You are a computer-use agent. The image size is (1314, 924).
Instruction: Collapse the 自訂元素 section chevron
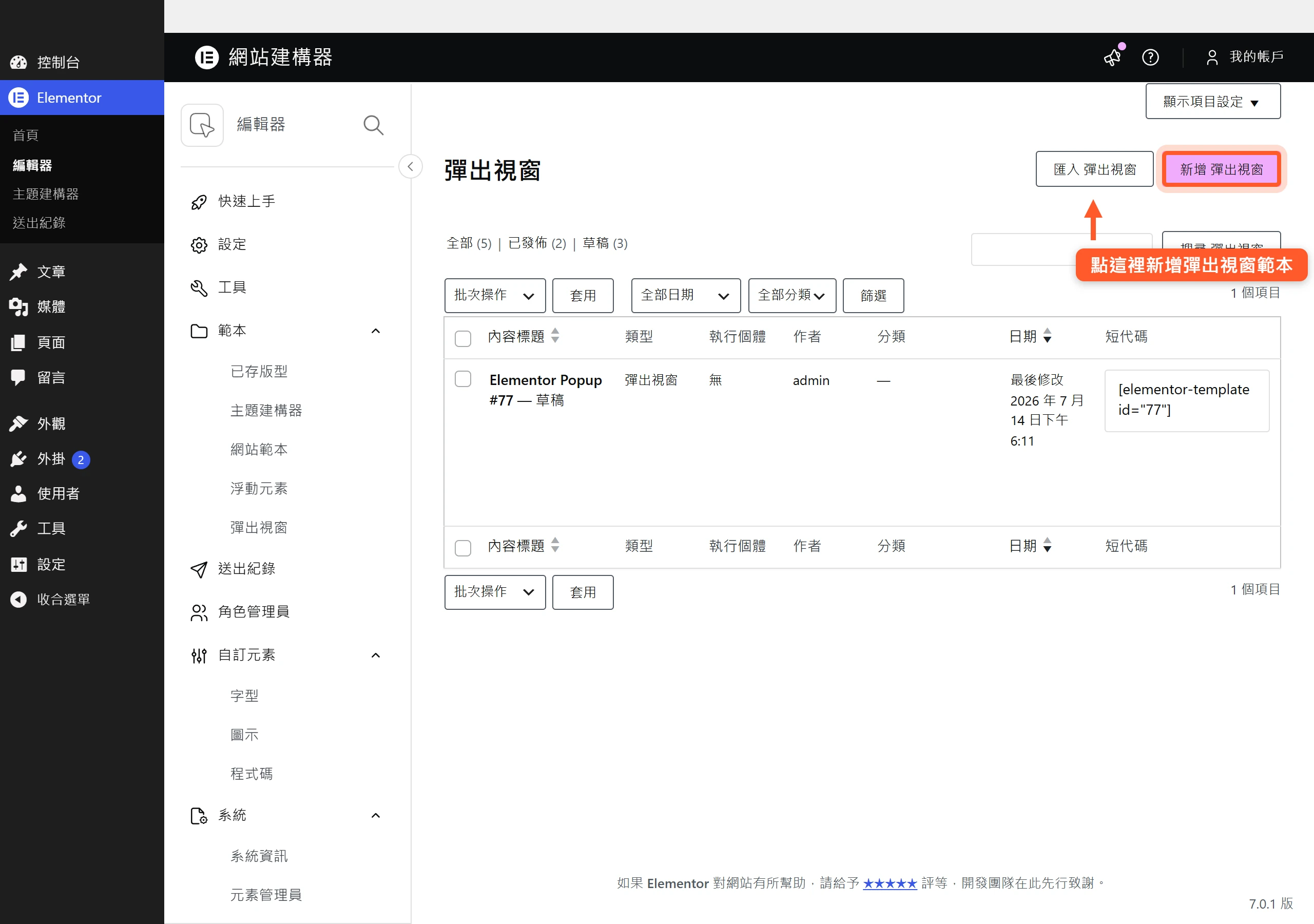(x=375, y=656)
